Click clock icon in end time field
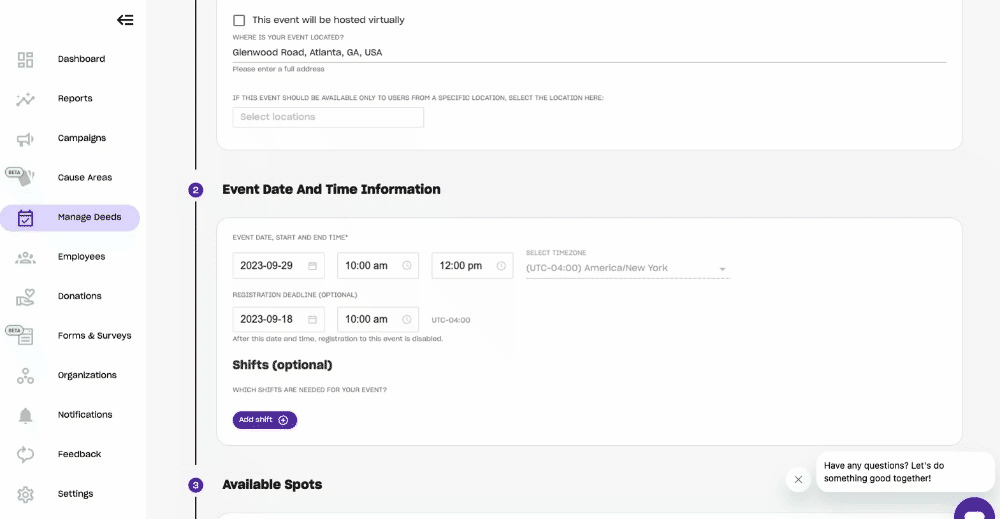 click(501, 266)
